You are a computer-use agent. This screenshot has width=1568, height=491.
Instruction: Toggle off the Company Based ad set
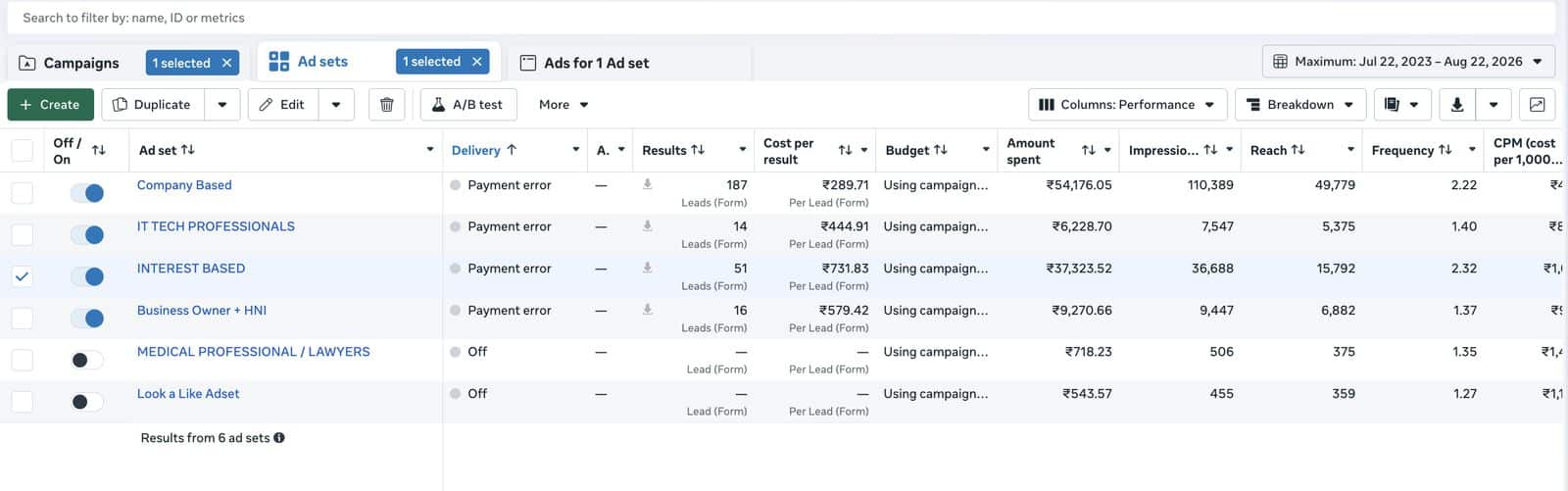[x=87, y=193]
